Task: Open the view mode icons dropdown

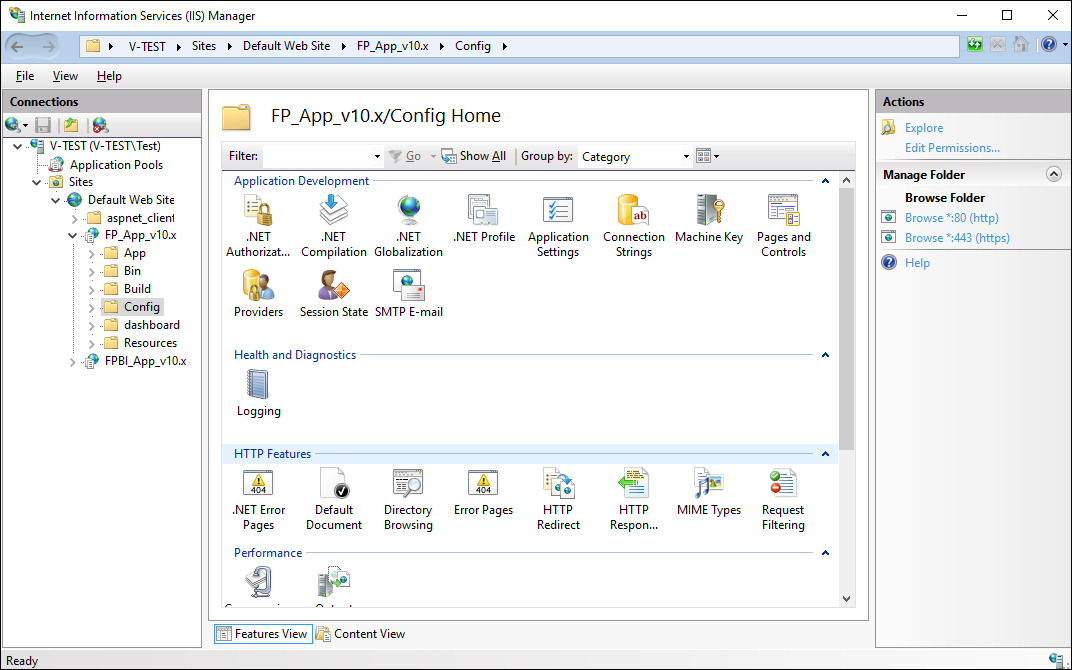Action: point(708,156)
